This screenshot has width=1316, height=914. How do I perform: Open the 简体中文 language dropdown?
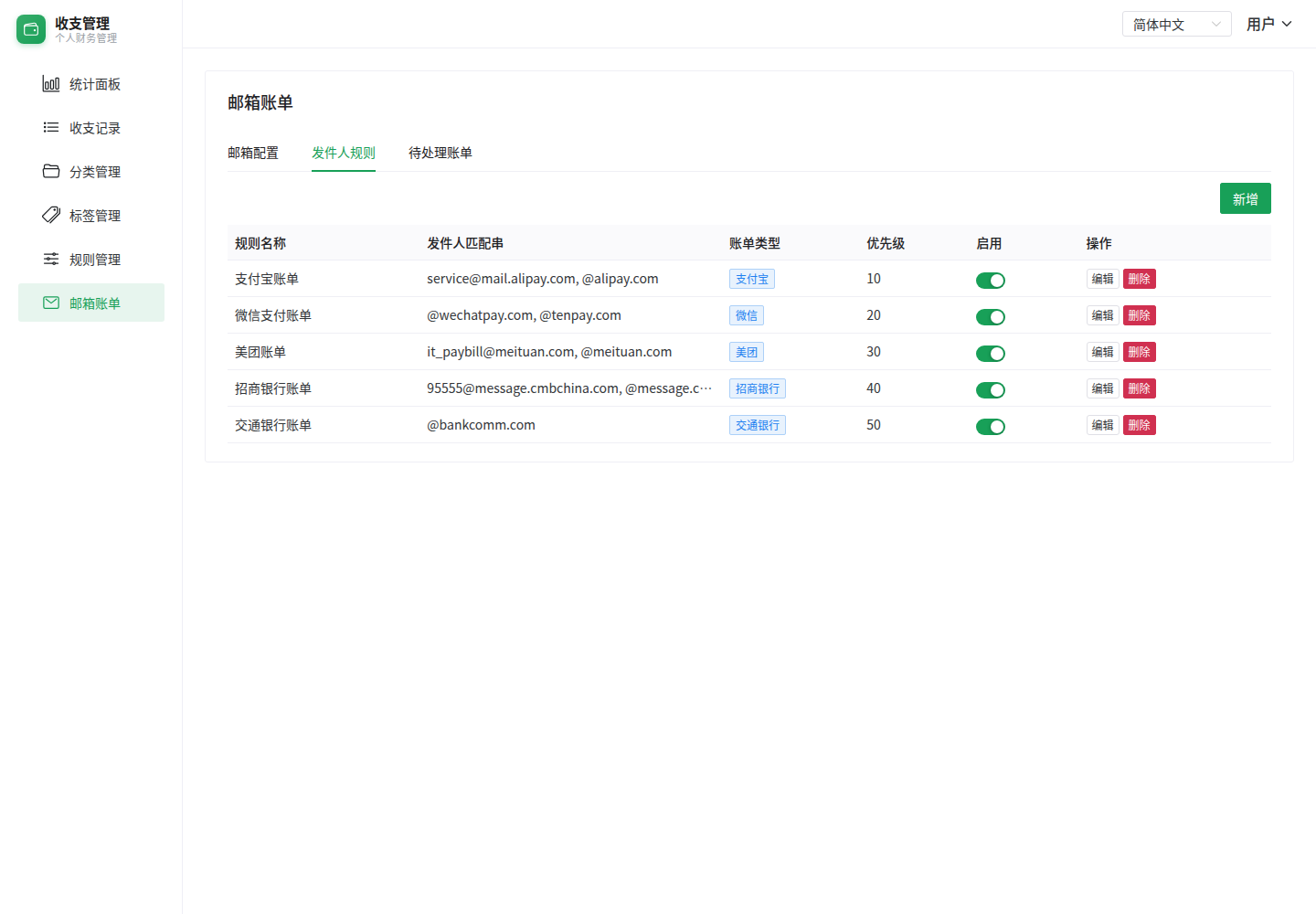1177,24
